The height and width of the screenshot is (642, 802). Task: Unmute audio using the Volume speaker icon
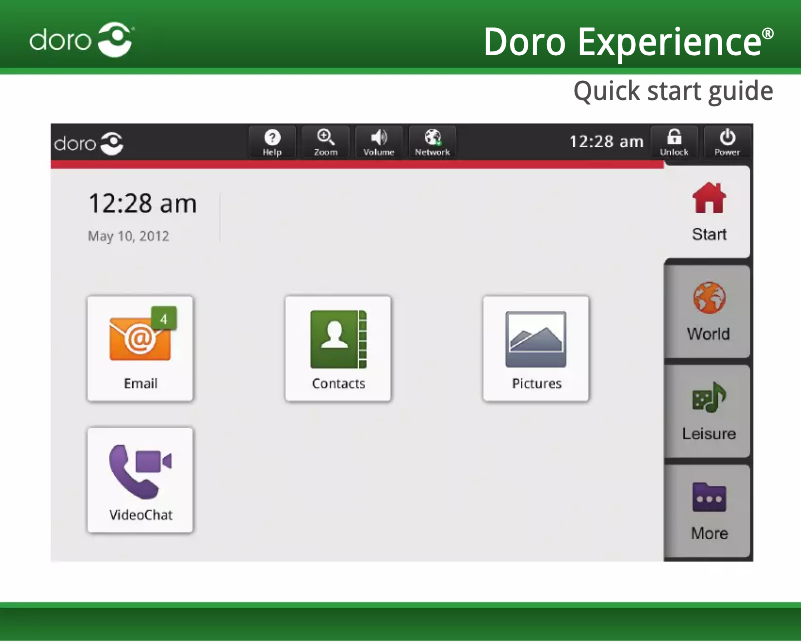click(x=379, y=141)
